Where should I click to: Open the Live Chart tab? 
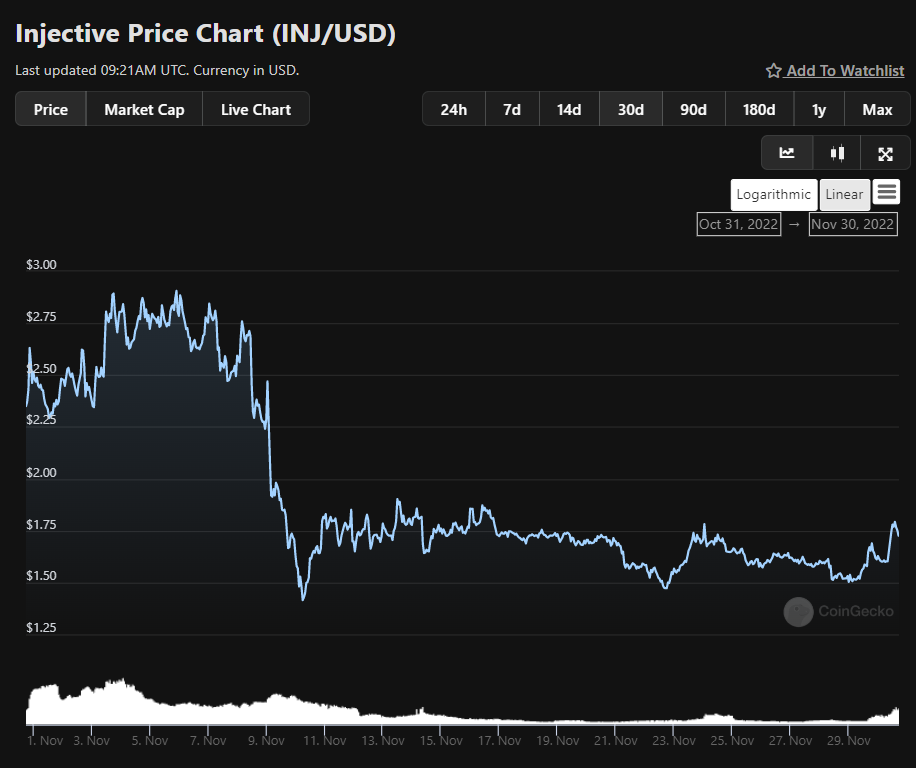pyautogui.click(x=256, y=109)
